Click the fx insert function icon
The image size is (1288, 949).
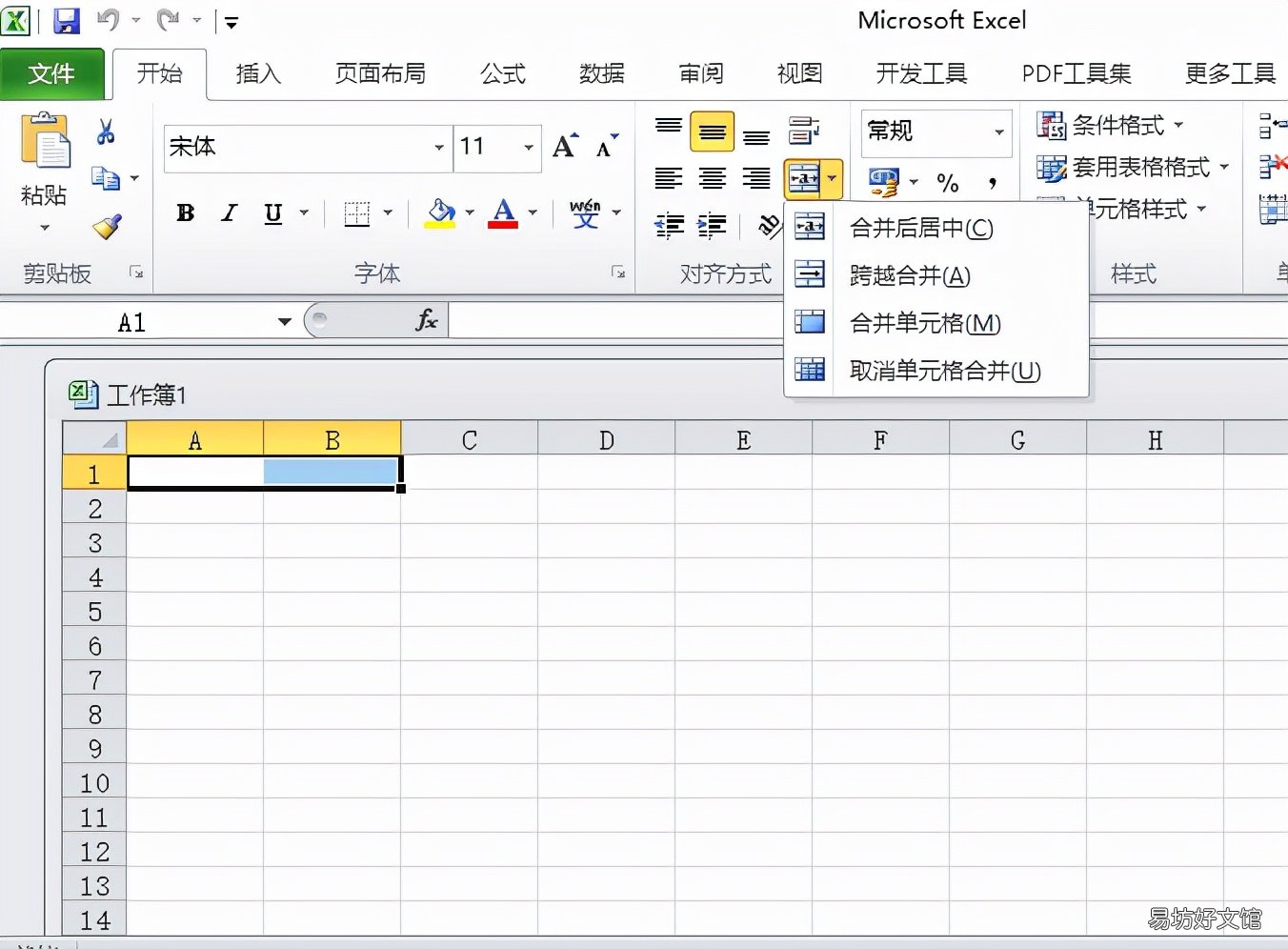(x=427, y=320)
